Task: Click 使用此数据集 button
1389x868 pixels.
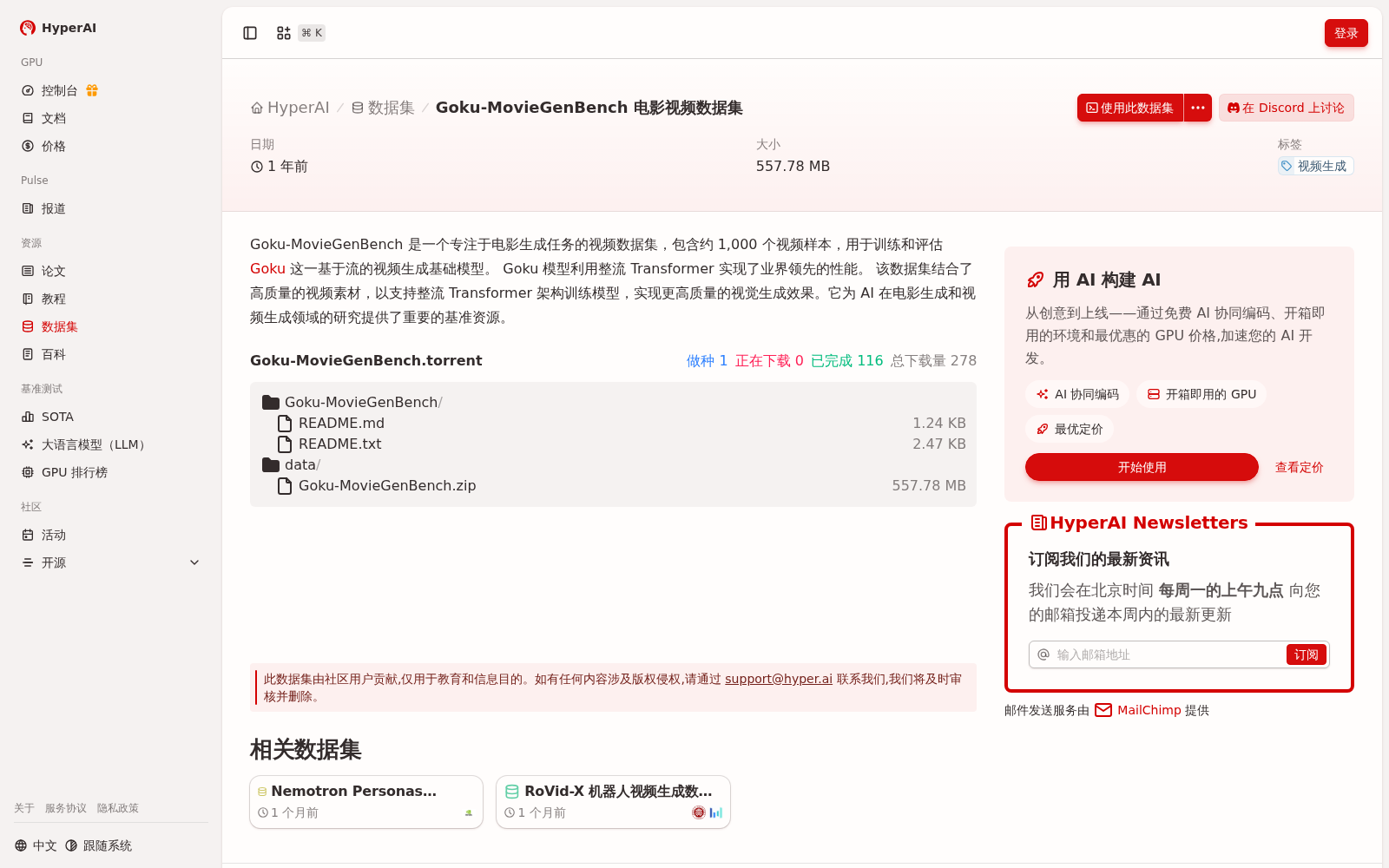Action: click(x=1130, y=108)
